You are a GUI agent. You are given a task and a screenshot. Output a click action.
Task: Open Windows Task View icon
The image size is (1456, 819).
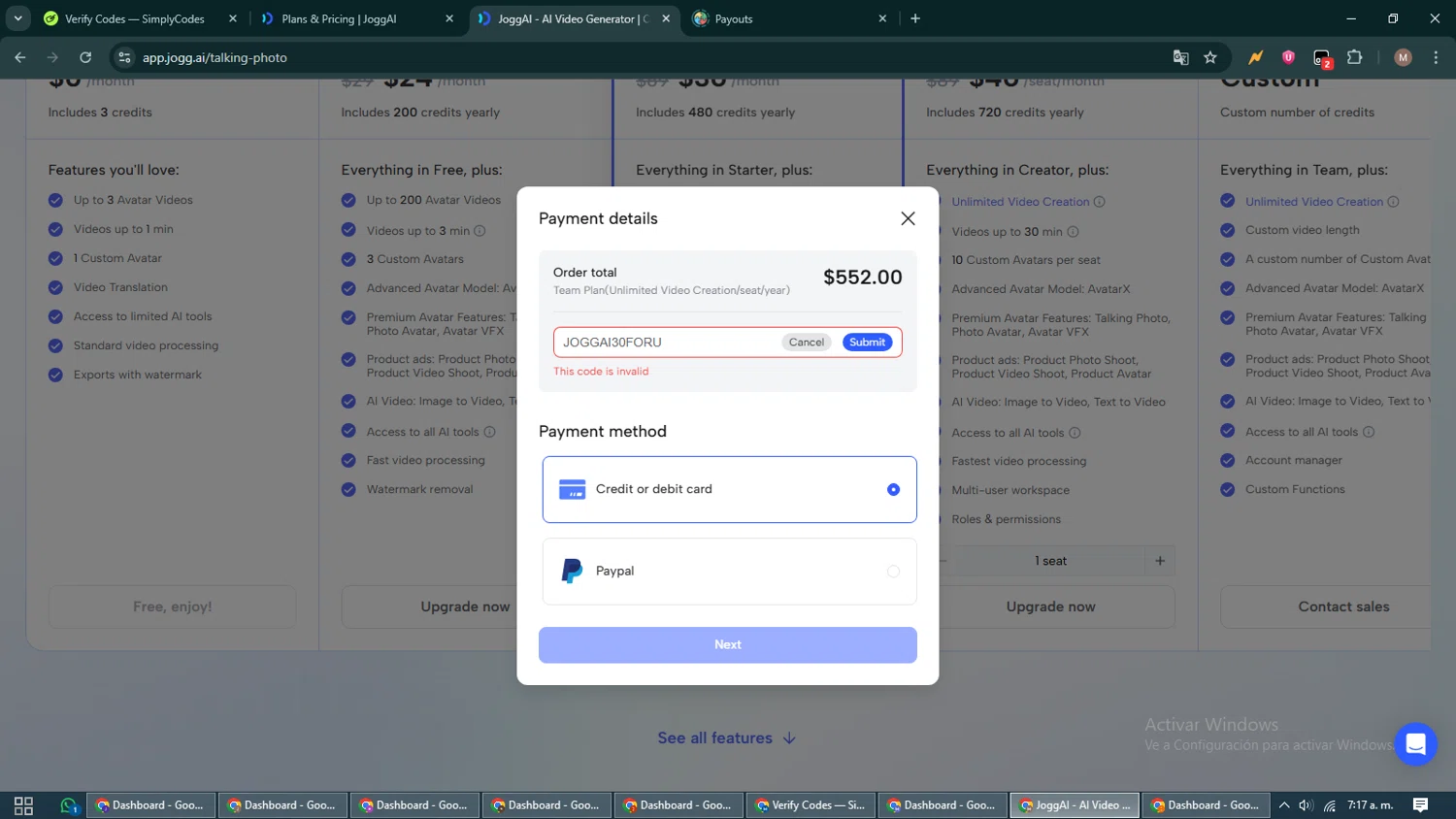point(23,805)
